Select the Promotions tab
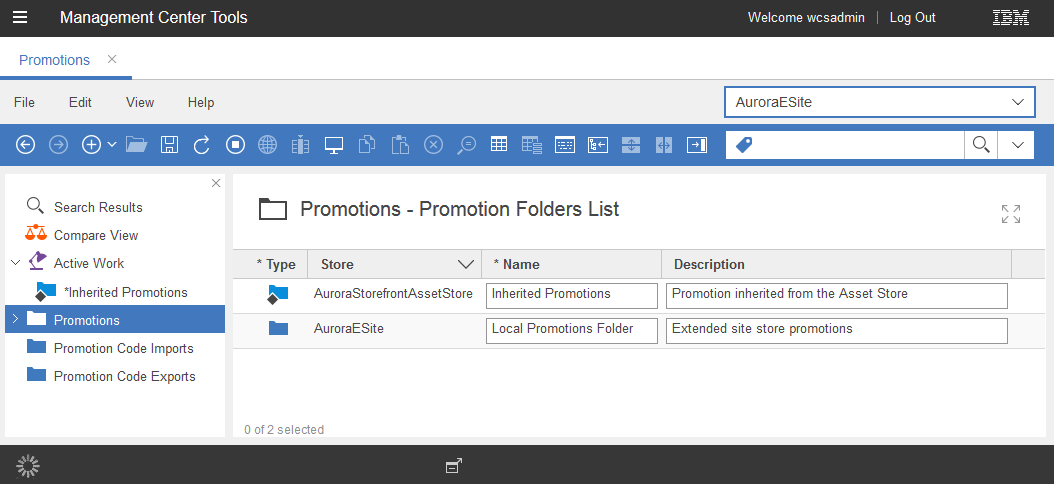The image size is (1054, 484). (54, 60)
